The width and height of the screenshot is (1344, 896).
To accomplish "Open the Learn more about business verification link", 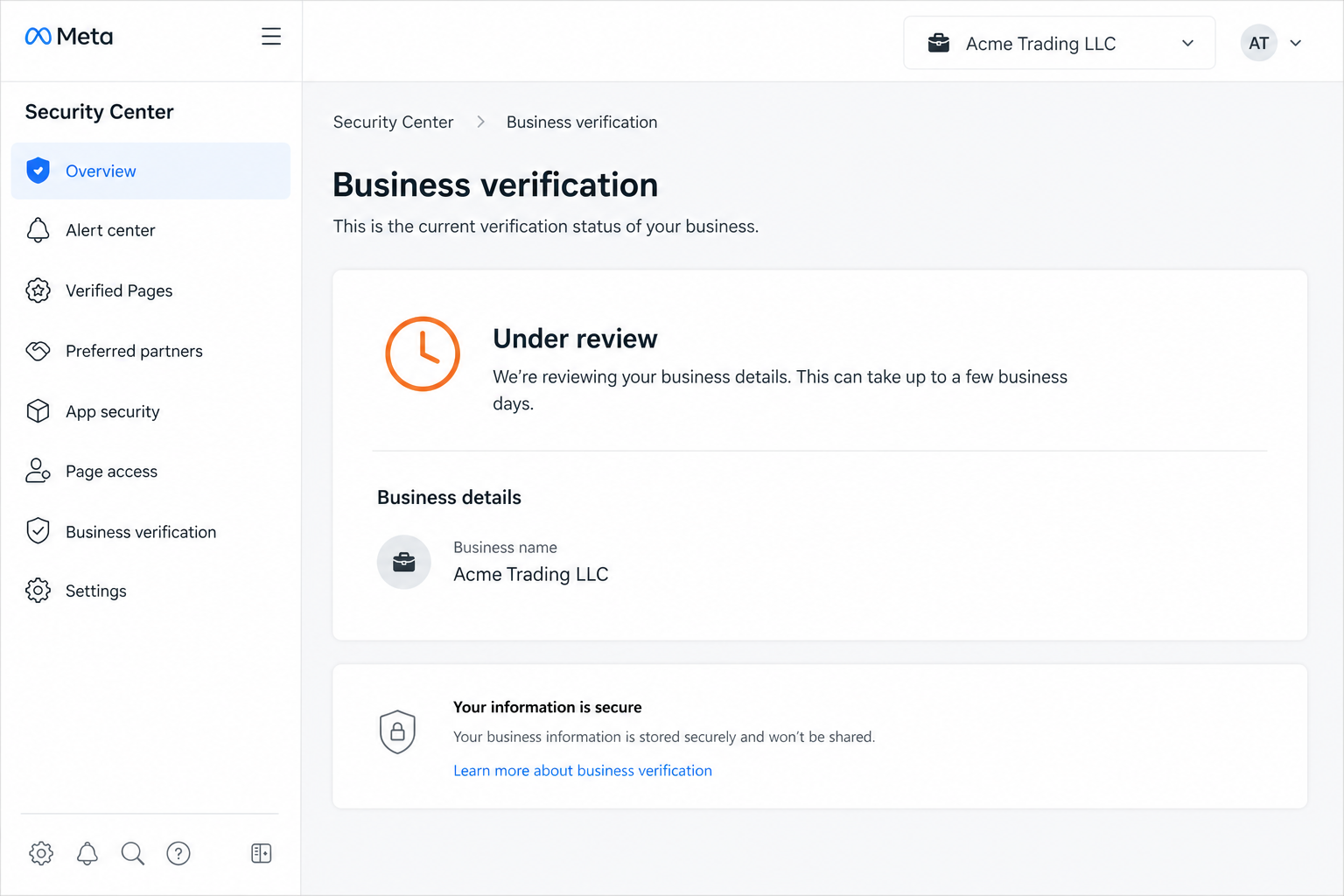I will point(583,770).
